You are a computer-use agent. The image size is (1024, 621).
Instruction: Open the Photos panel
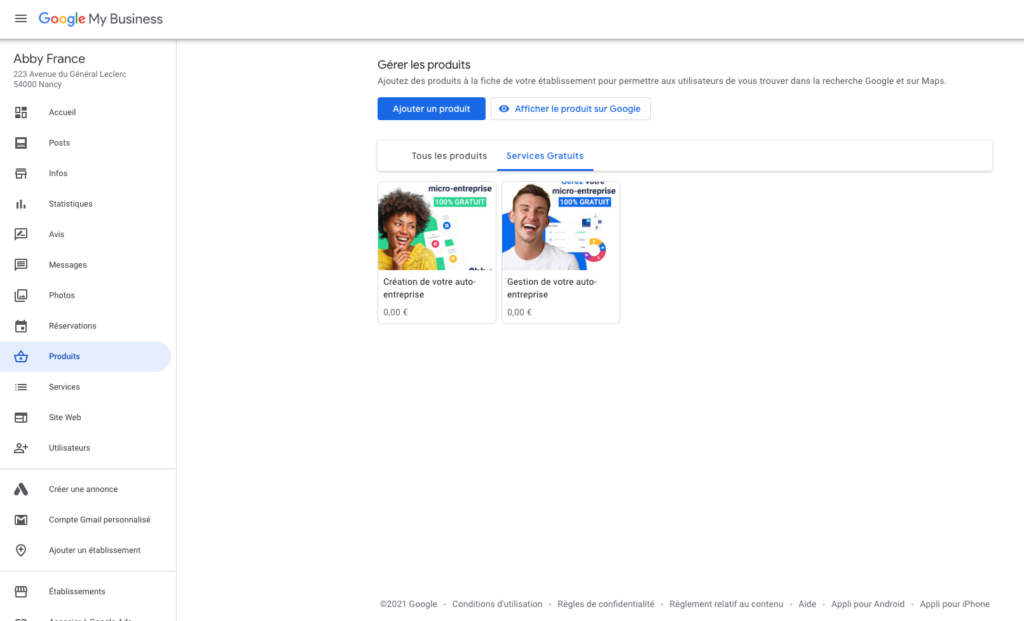pyautogui.click(x=59, y=295)
